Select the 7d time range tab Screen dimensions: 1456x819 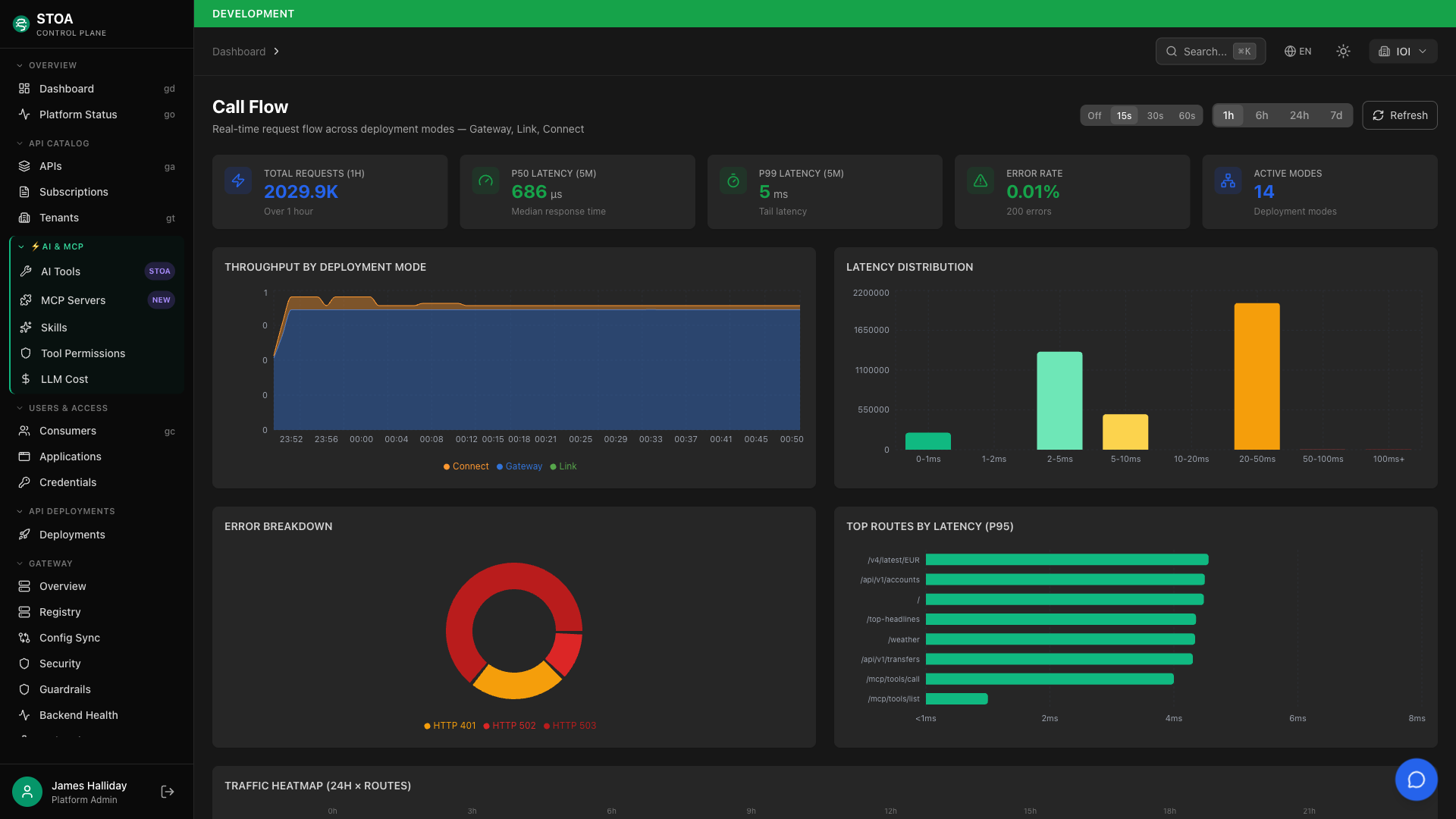click(x=1336, y=115)
